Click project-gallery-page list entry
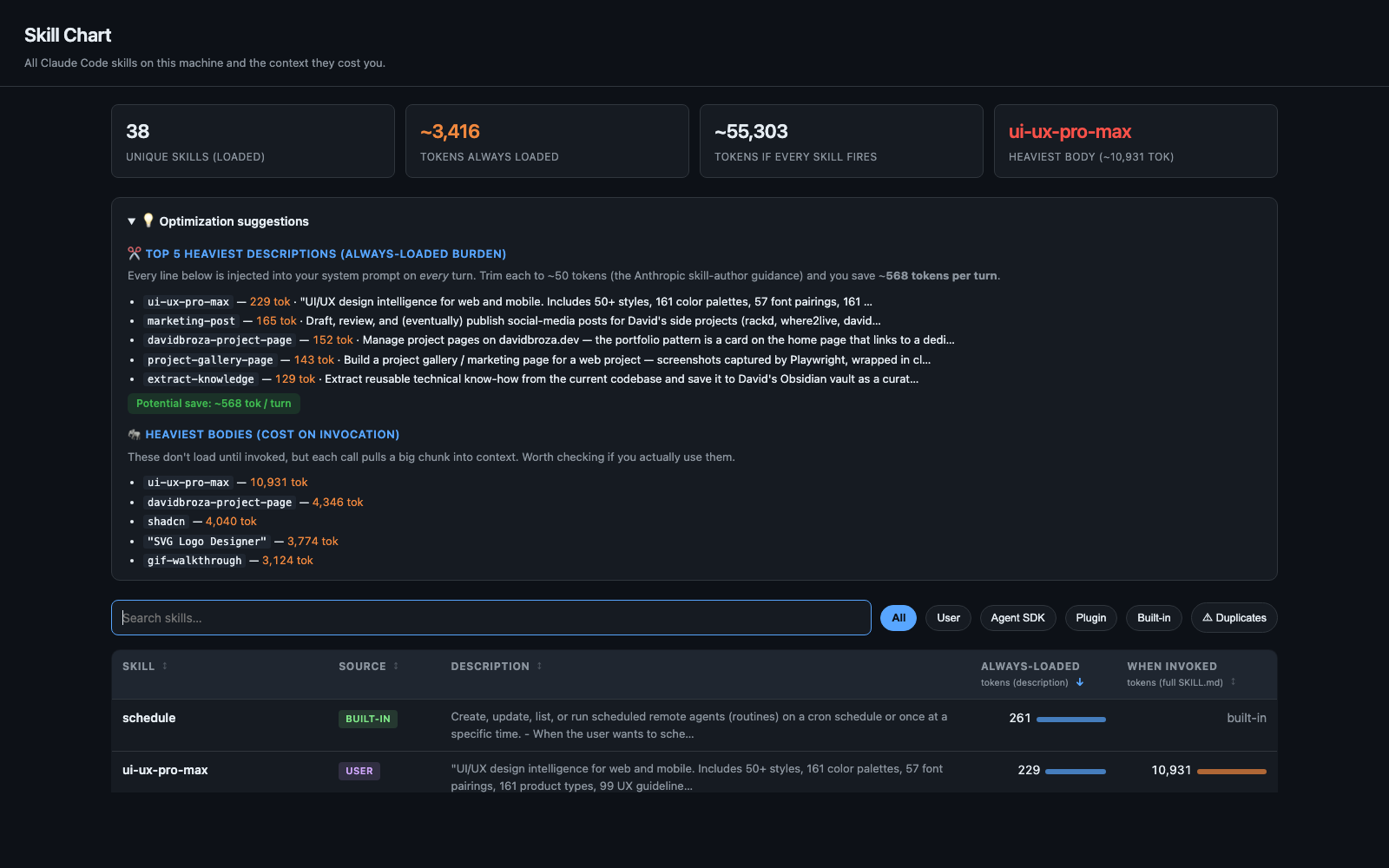 click(210, 360)
